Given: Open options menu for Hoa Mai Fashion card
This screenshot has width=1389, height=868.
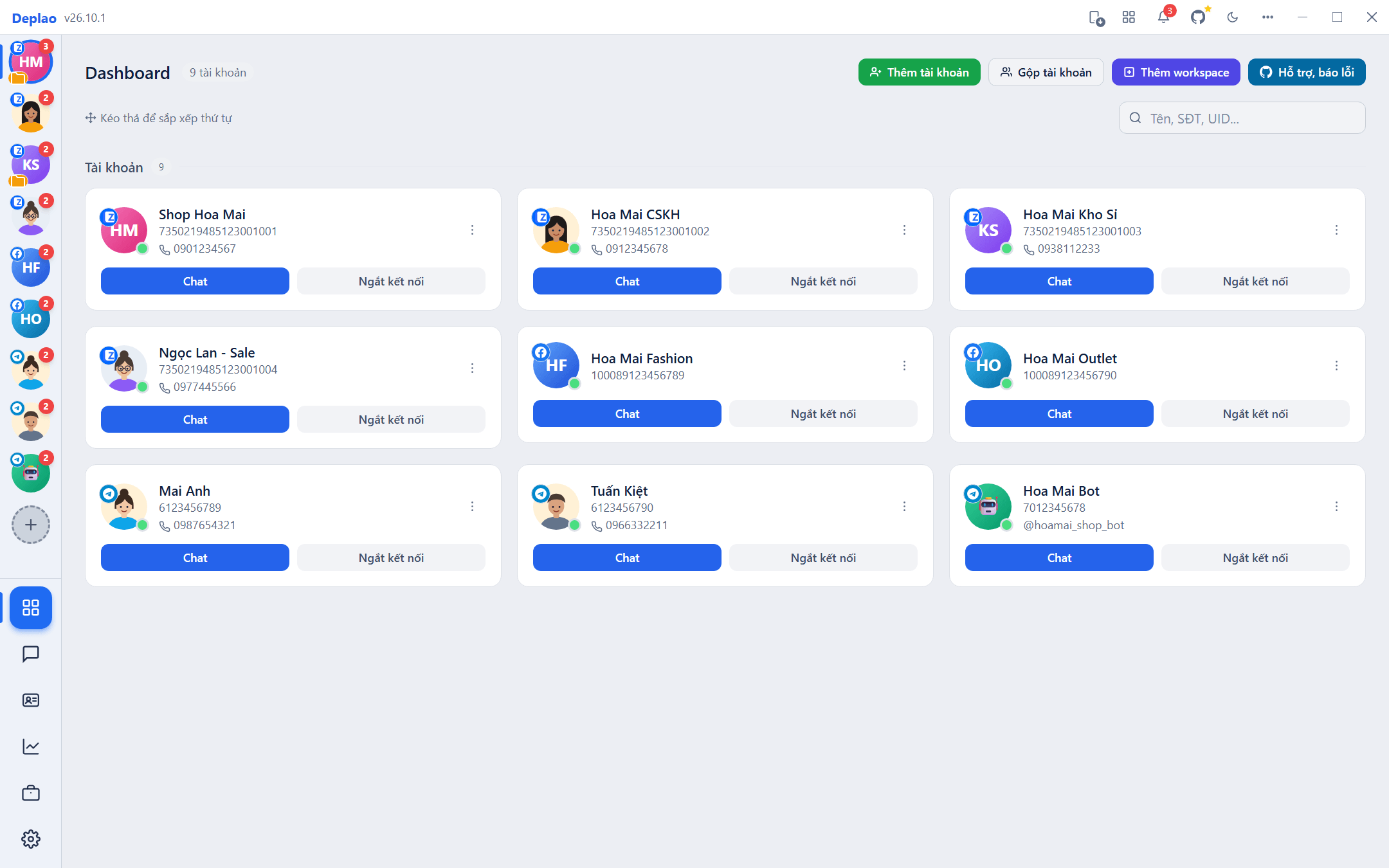Looking at the screenshot, I should pyautogui.click(x=904, y=366).
